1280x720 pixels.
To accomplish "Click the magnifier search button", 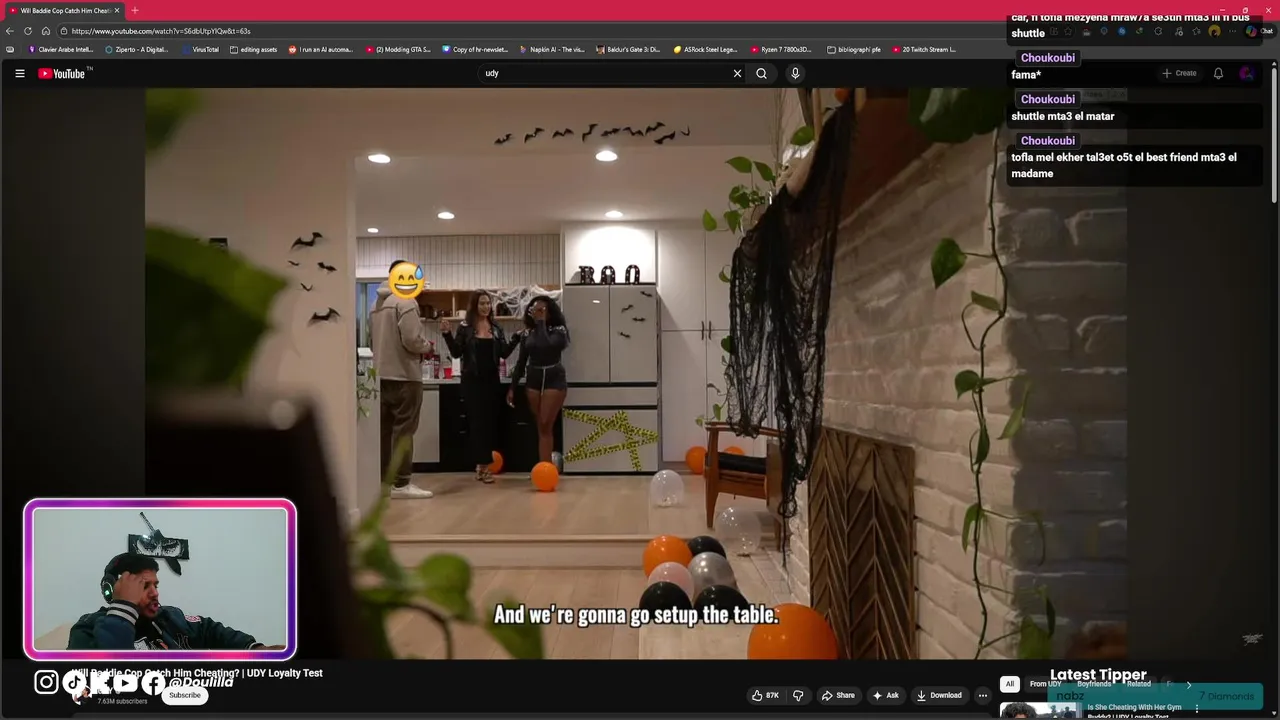I will point(761,73).
